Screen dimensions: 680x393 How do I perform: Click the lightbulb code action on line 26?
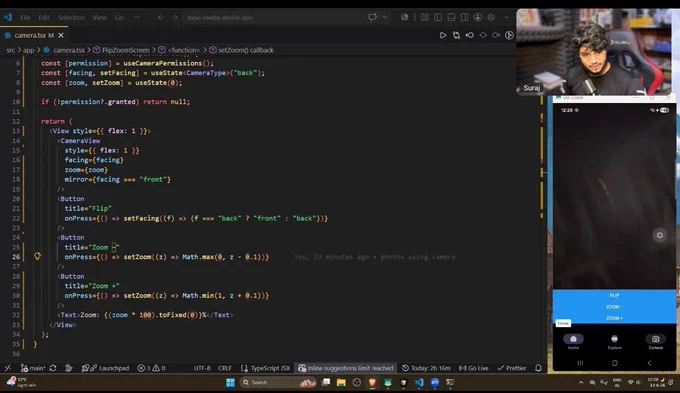click(x=37, y=256)
